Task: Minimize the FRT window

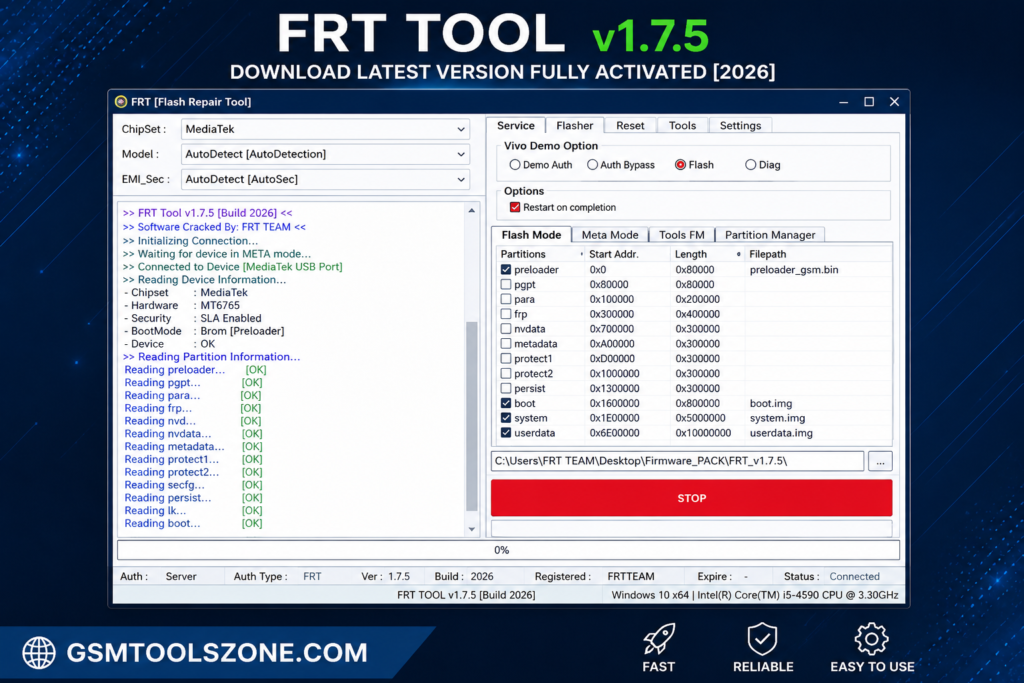Action: (x=844, y=102)
